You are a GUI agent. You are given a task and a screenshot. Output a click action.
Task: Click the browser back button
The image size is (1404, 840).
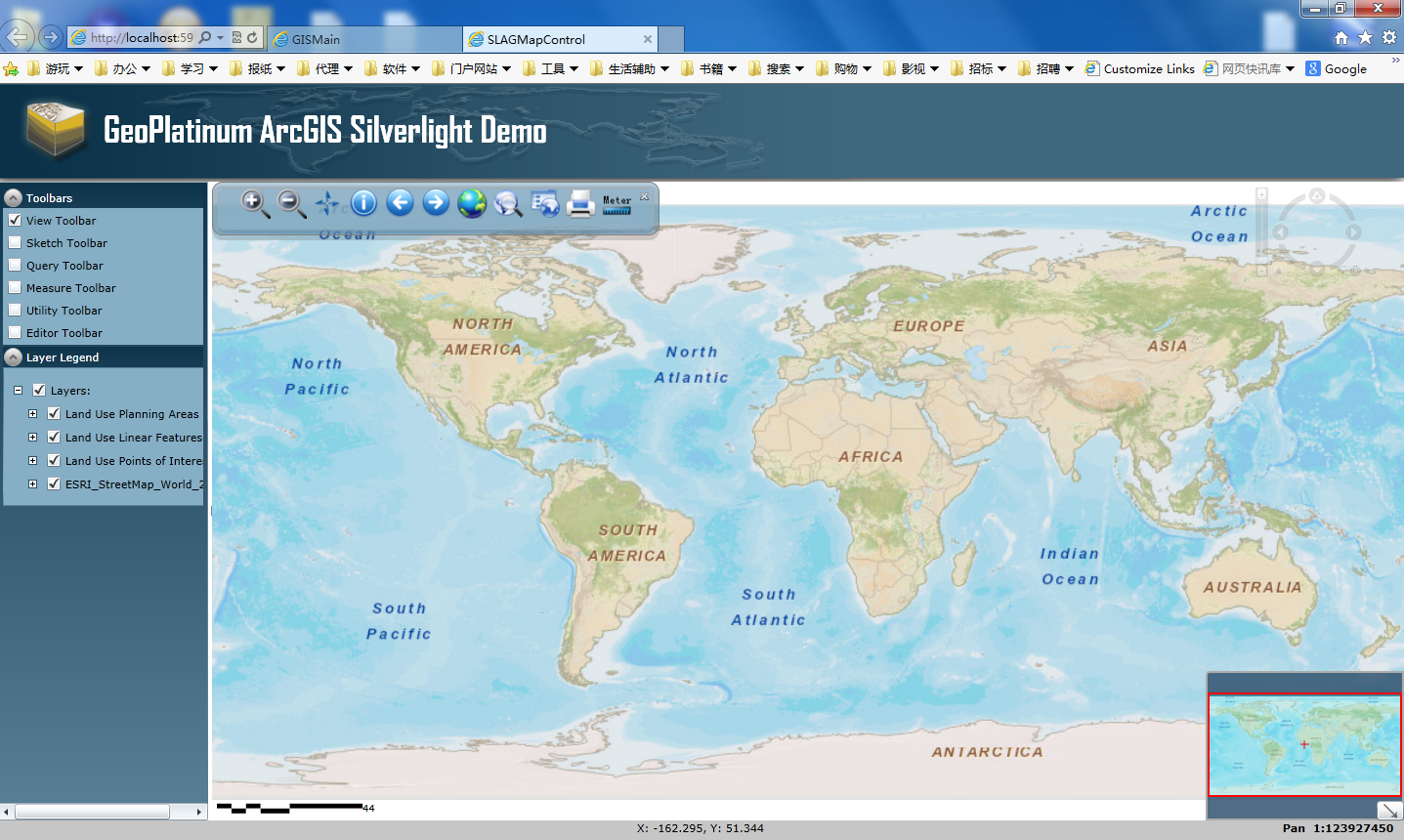pyautogui.click(x=18, y=37)
